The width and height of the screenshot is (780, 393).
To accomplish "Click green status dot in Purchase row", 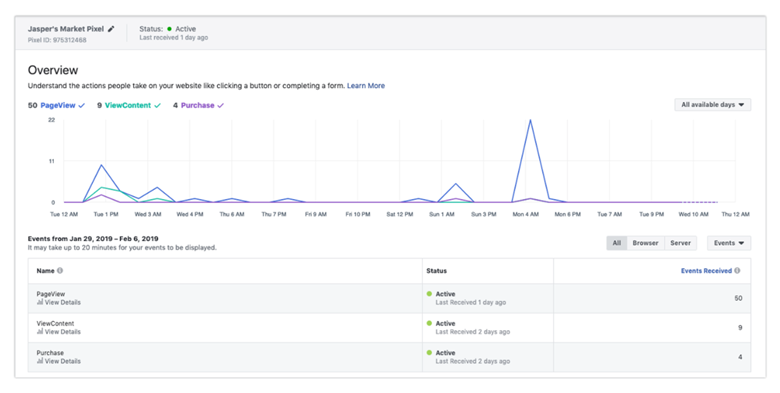I will [x=429, y=352].
